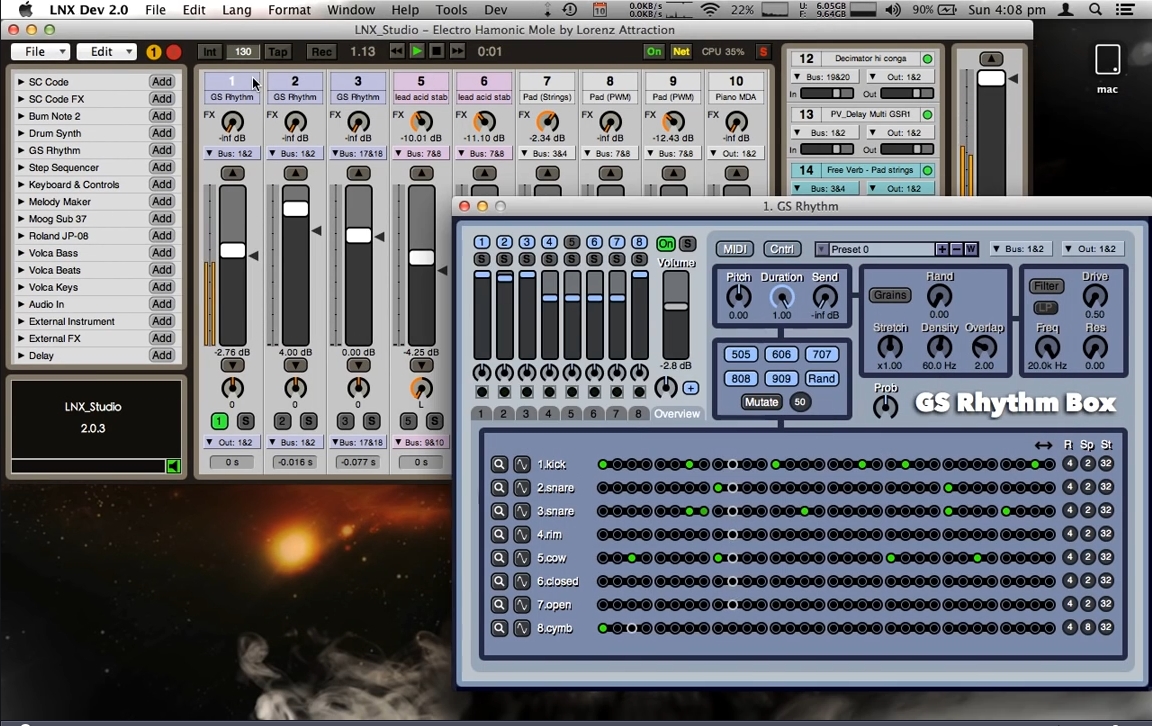This screenshot has height=726, width=1152.
Task: Click the tempo field showing 130
Action: click(x=242, y=51)
